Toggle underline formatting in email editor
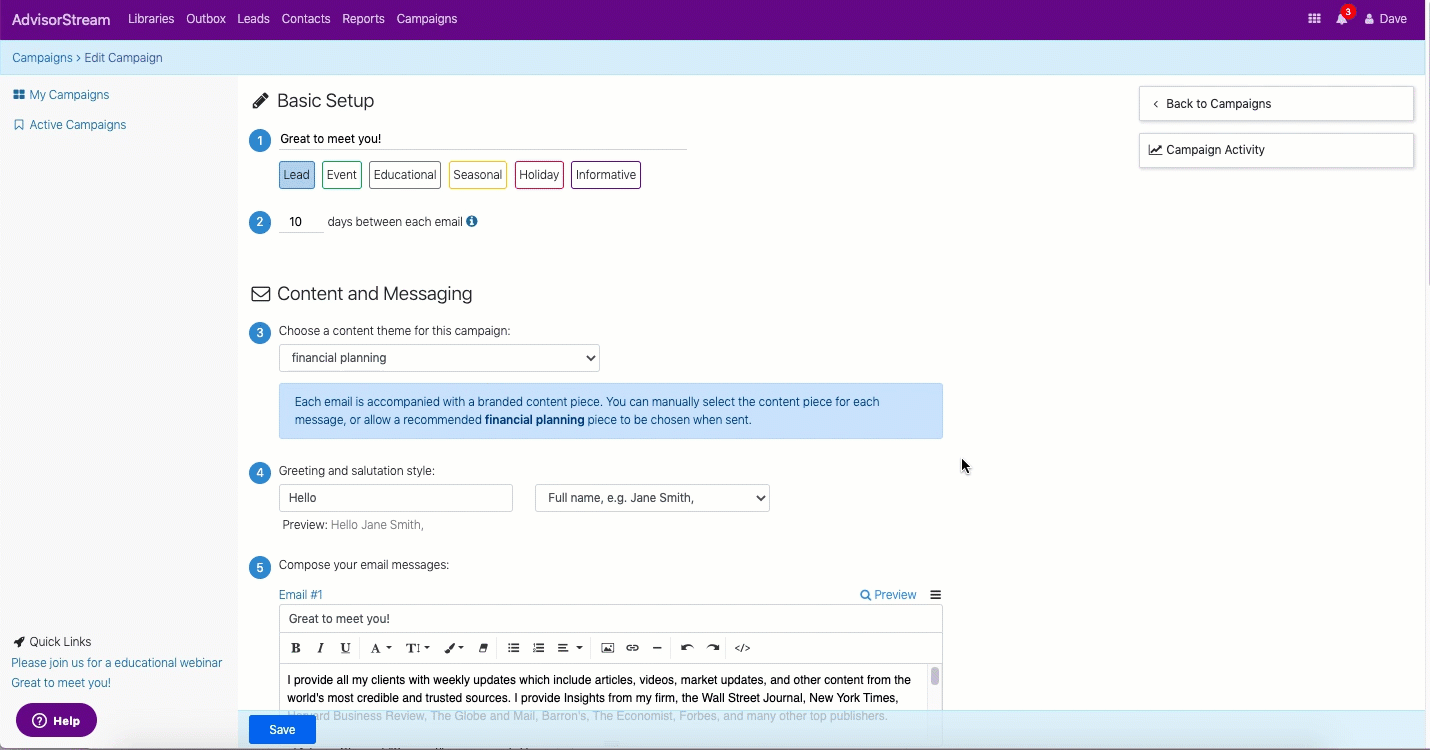This screenshot has height=750, width=1430. click(x=345, y=648)
